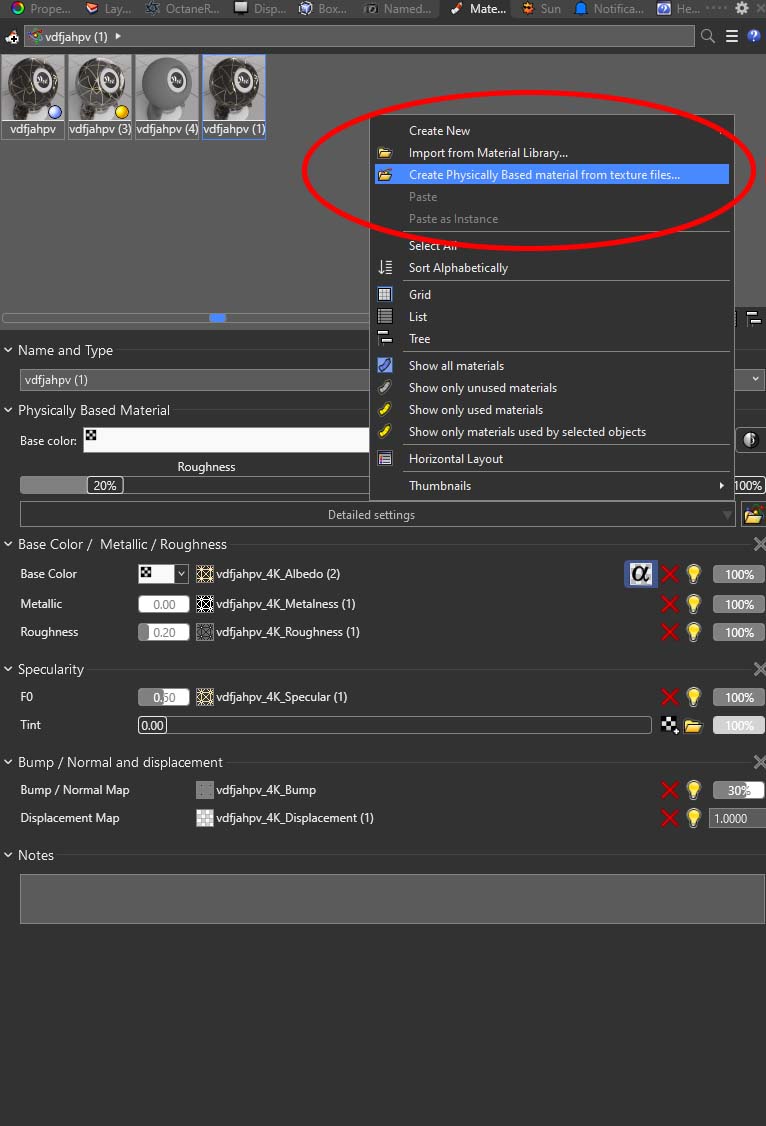Toggle the alpha transparency icon for Base Color
Image resolution: width=766 pixels, height=1126 pixels.
(640, 574)
